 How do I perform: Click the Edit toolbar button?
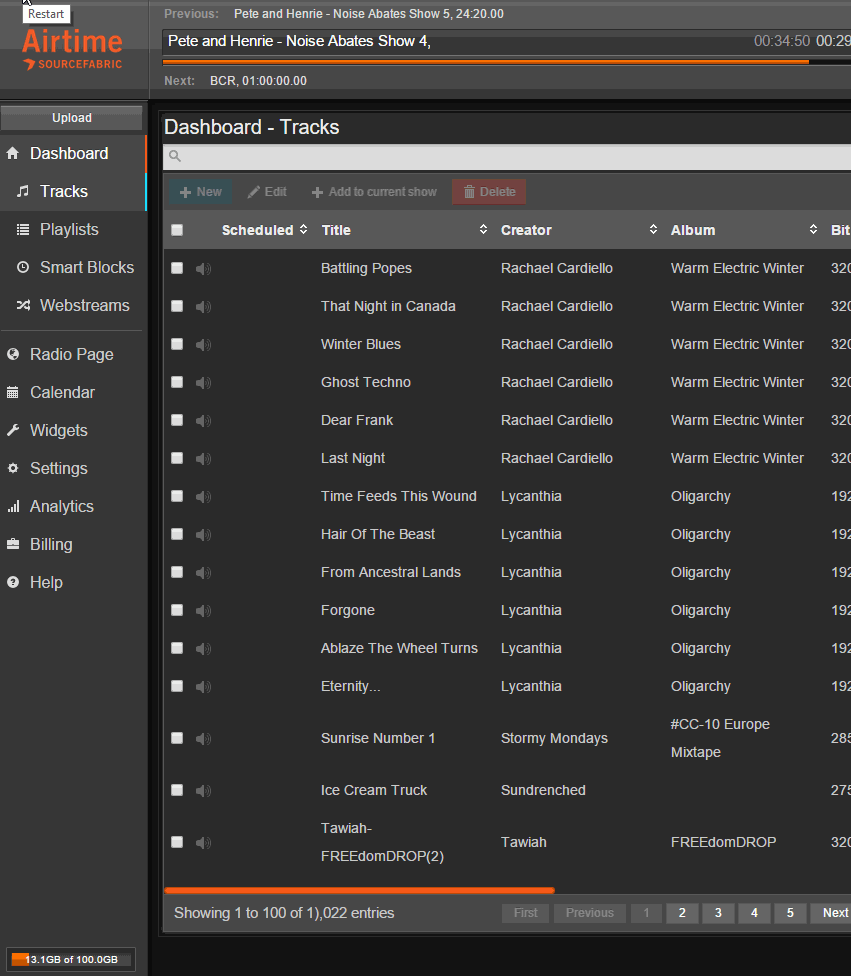pyautogui.click(x=267, y=192)
